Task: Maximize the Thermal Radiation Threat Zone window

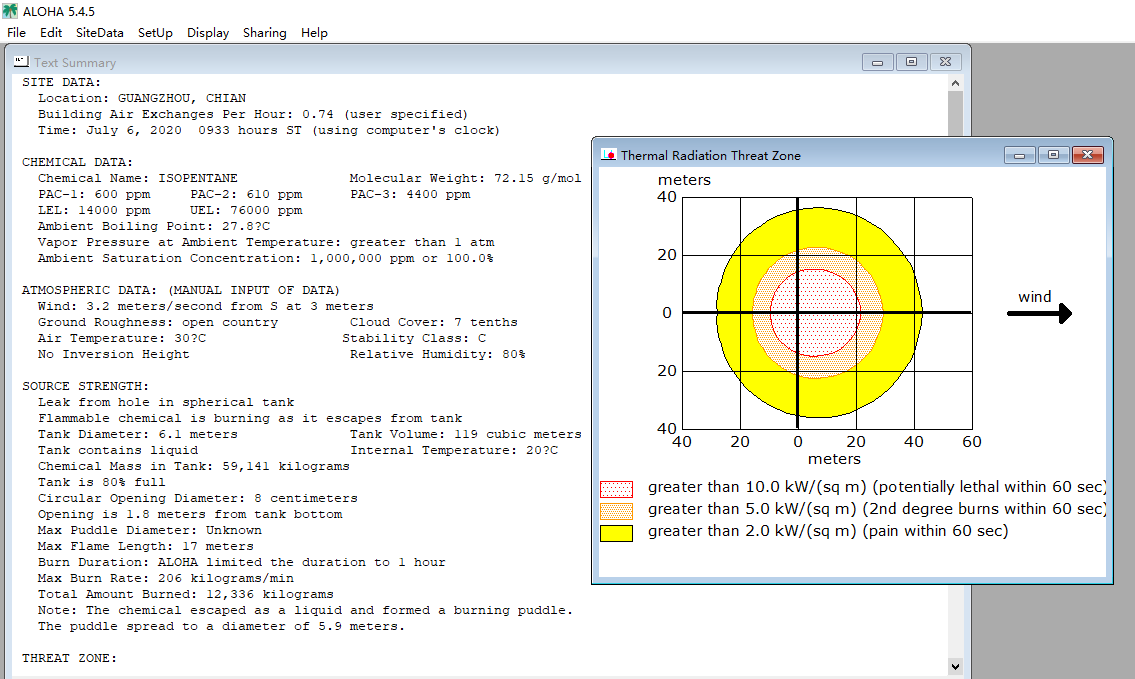Action: point(1053,155)
